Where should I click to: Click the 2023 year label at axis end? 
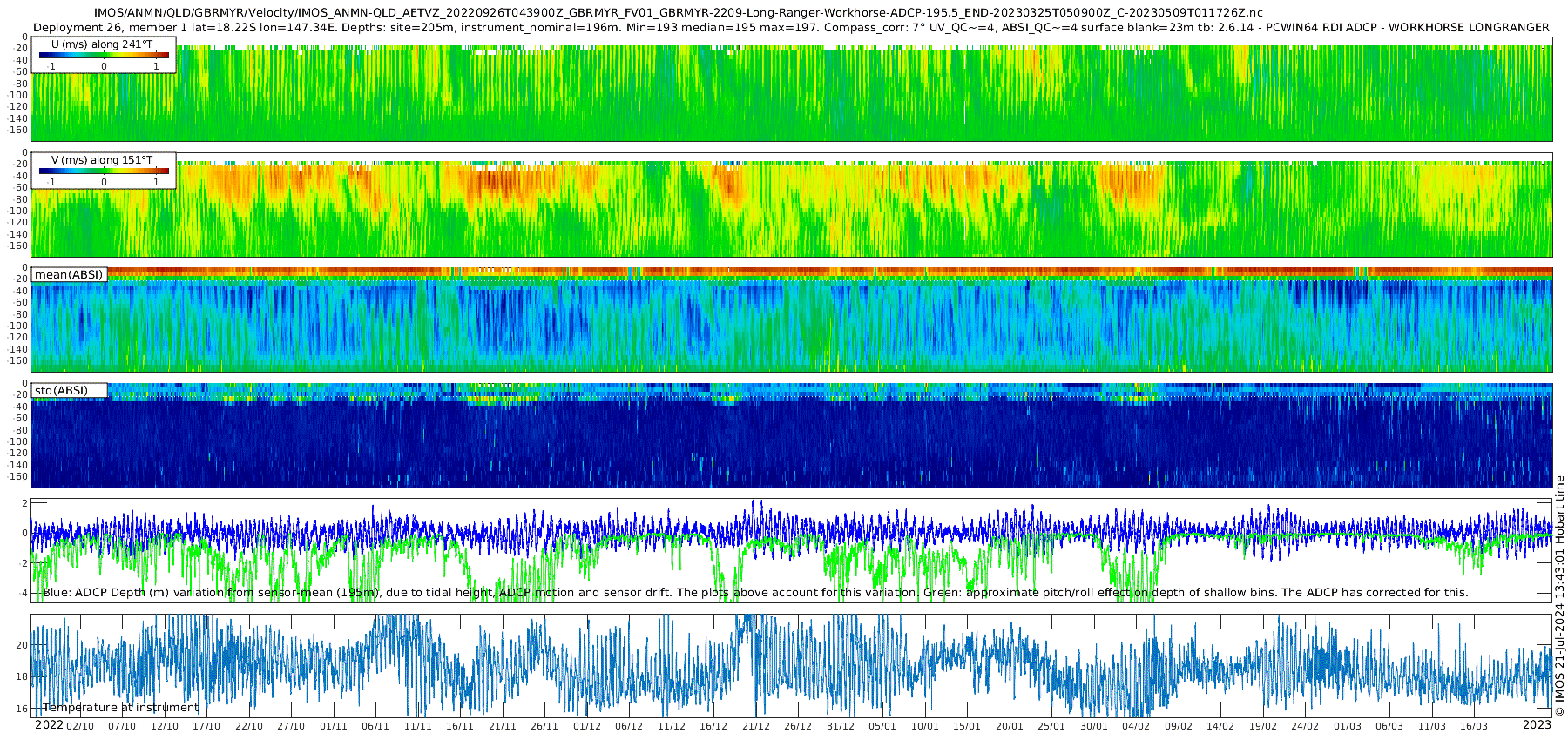(x=1537, y=725)
